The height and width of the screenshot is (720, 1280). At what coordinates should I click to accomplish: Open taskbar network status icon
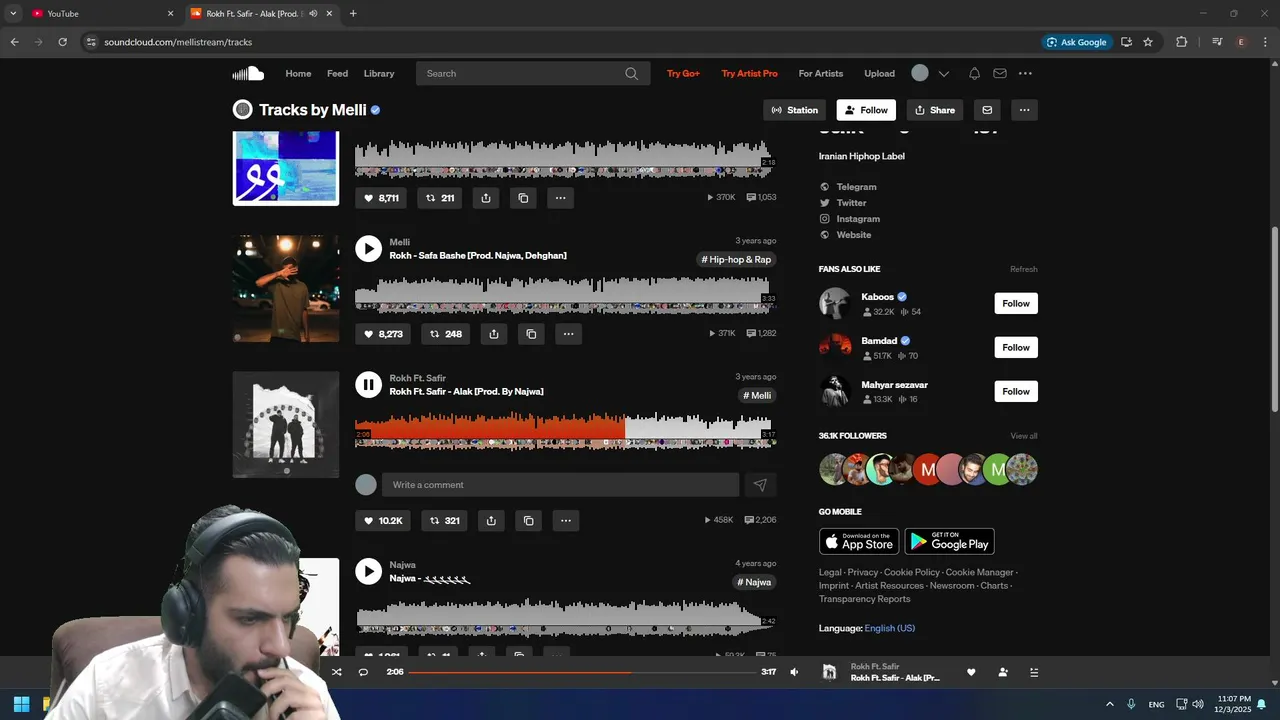(1181, 704)
